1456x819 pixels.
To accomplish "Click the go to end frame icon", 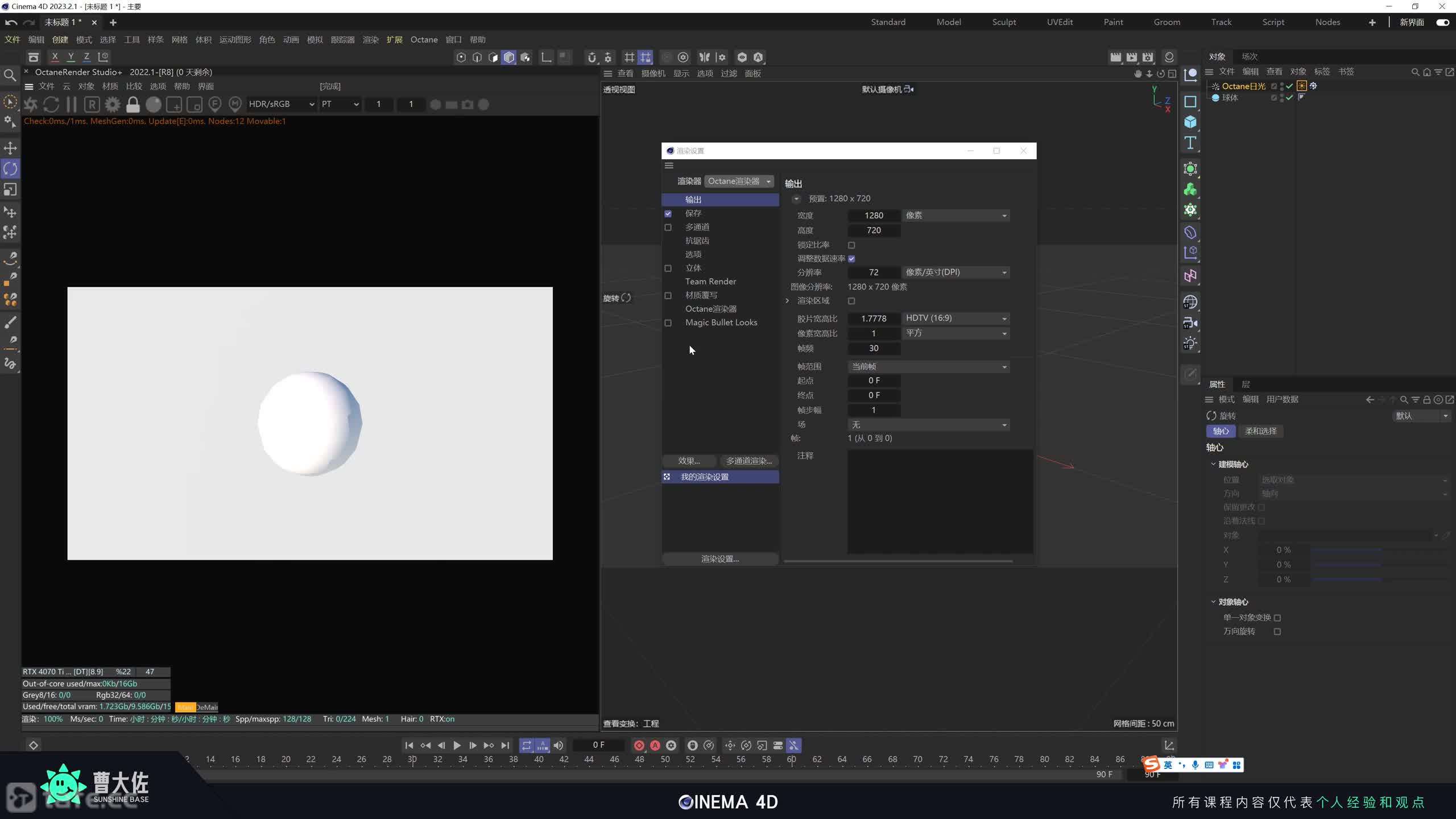I will [505, 745].
